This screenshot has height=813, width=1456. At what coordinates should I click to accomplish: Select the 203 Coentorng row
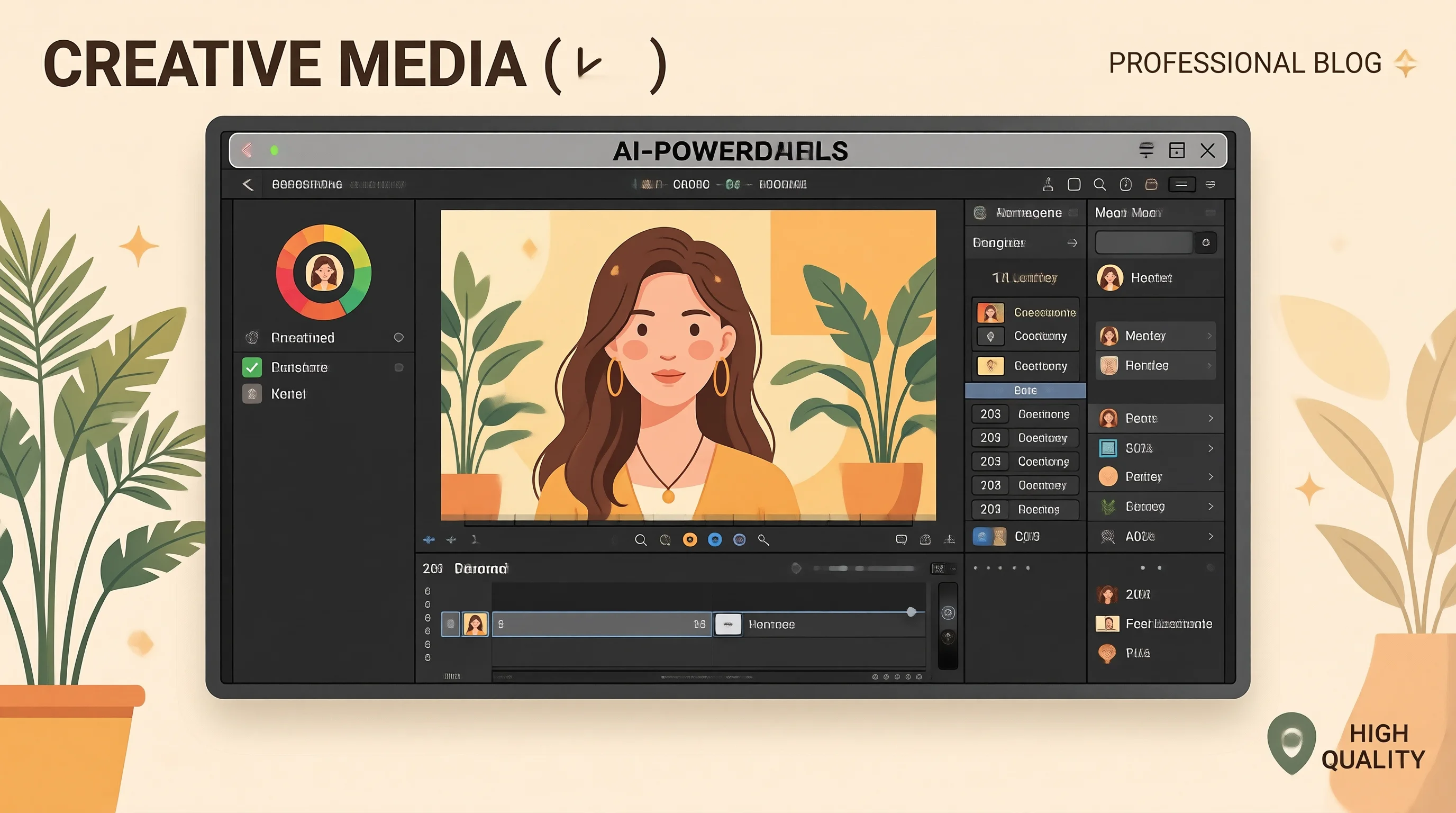click(x=1025, y=462)
